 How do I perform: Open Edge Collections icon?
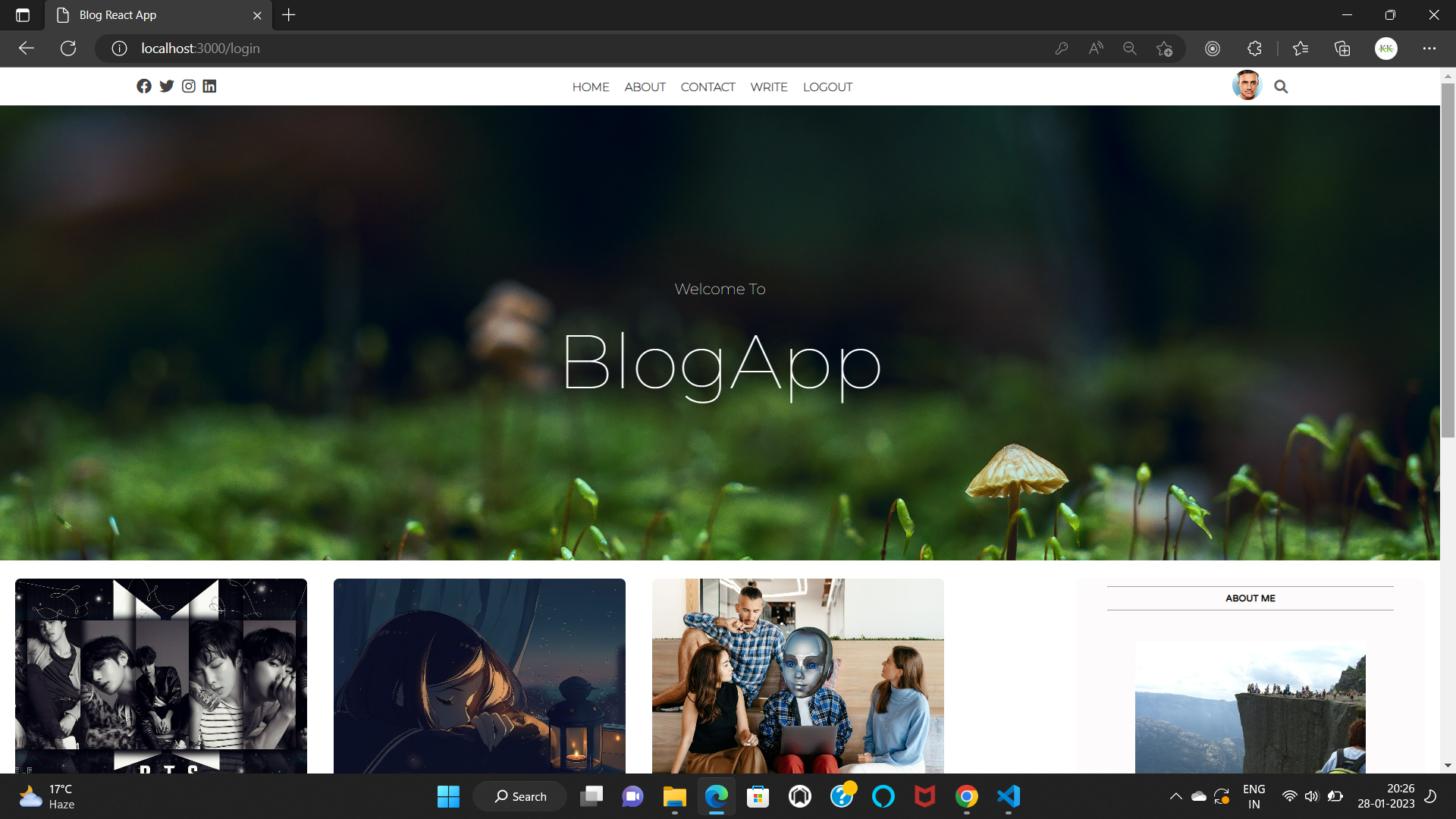point(1342,48)
